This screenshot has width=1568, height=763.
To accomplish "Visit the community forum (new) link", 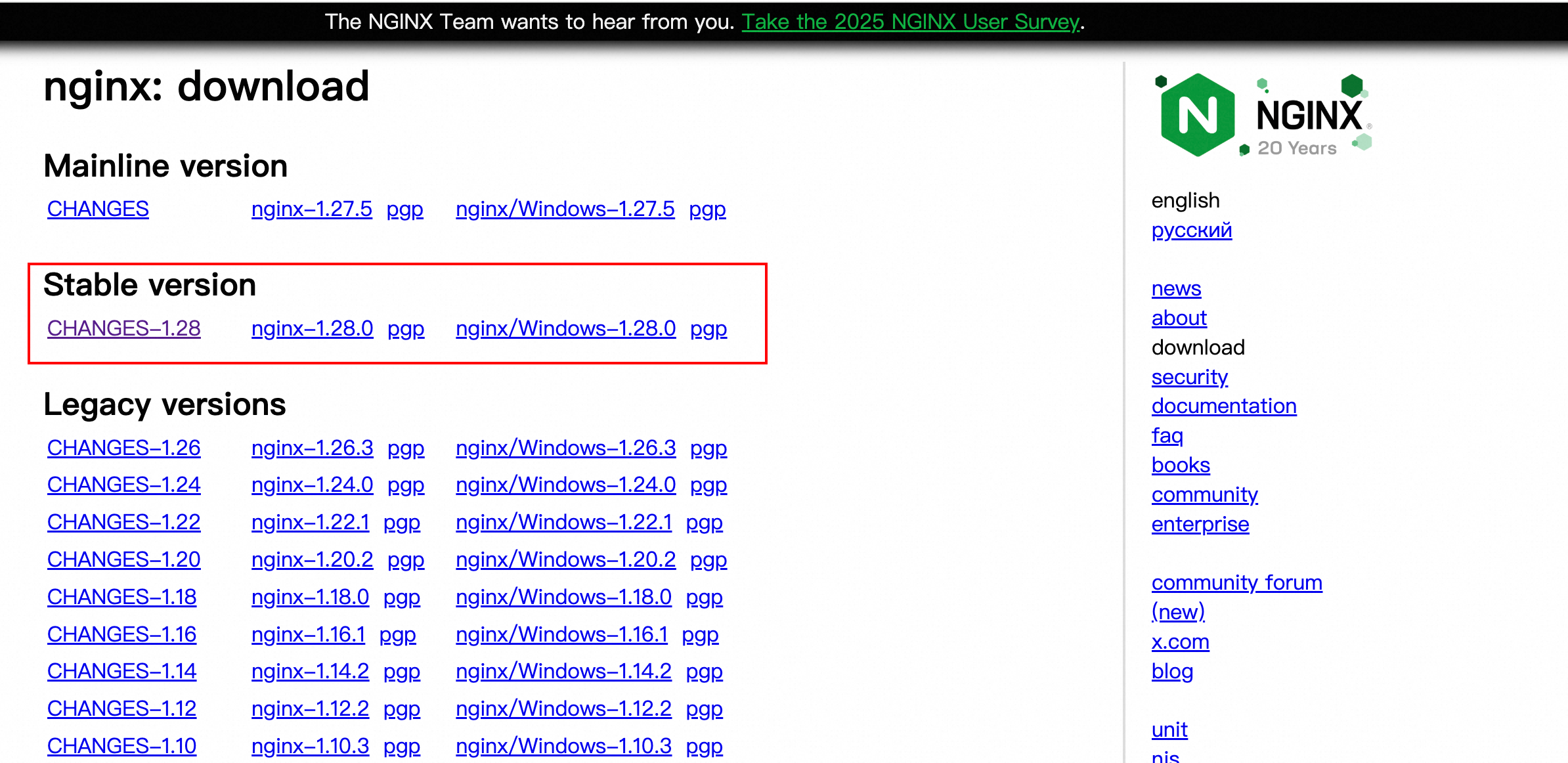I will coord(1236,582).
